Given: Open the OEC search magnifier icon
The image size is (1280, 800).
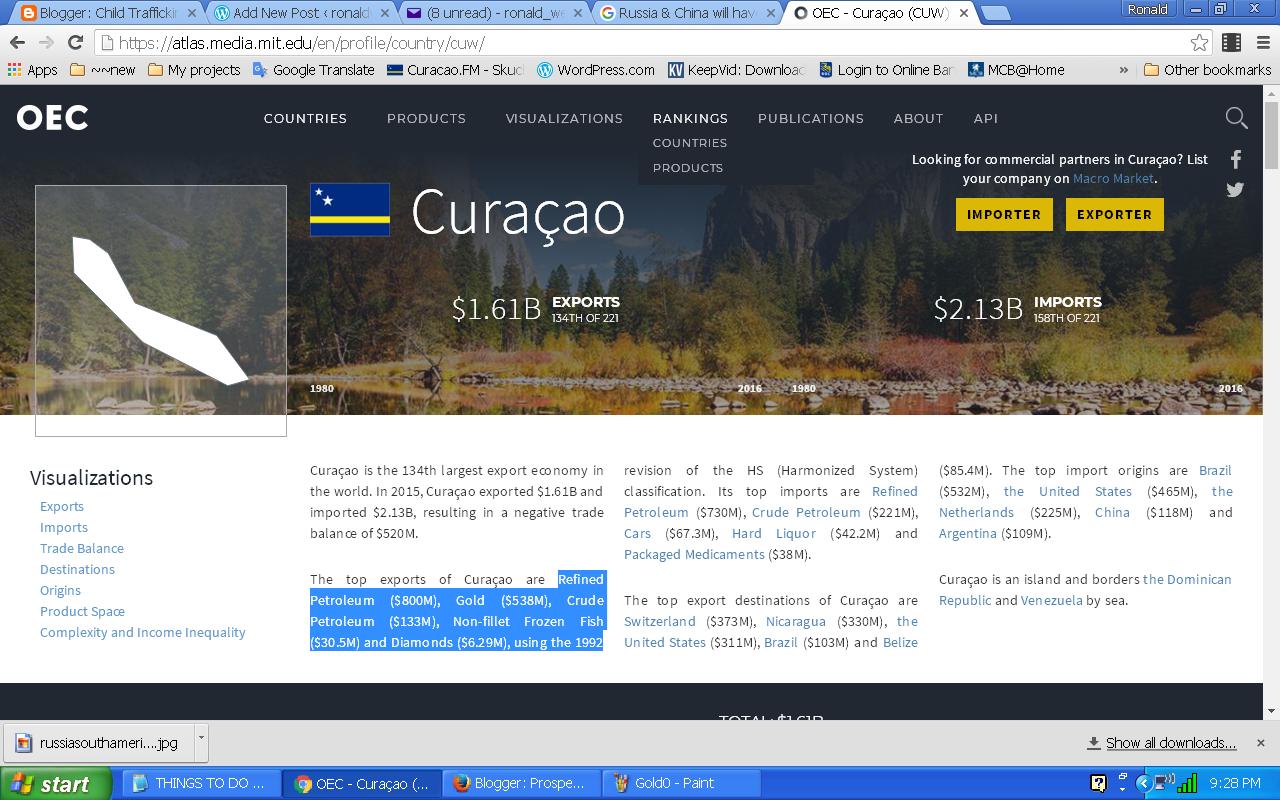Looking at the screenshot, I should tap(1236, 118).
